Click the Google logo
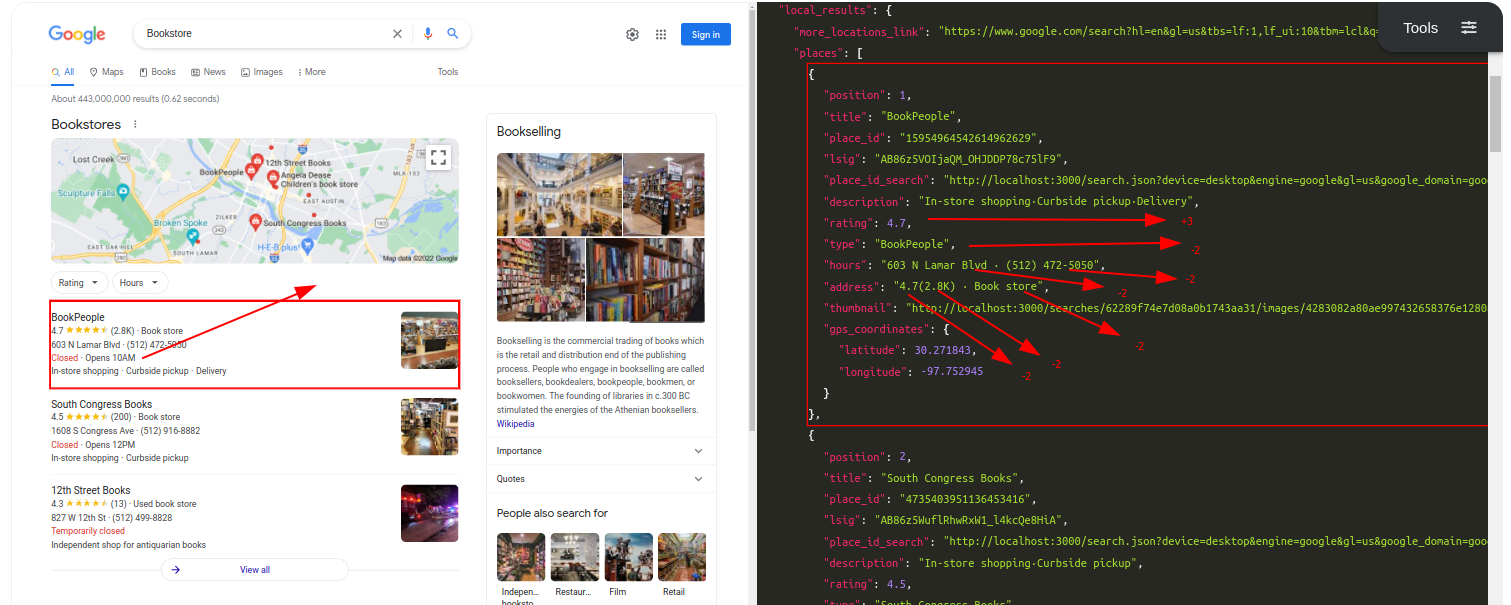The width and height of the screenshot is (1511, 605). coord(77,34)
